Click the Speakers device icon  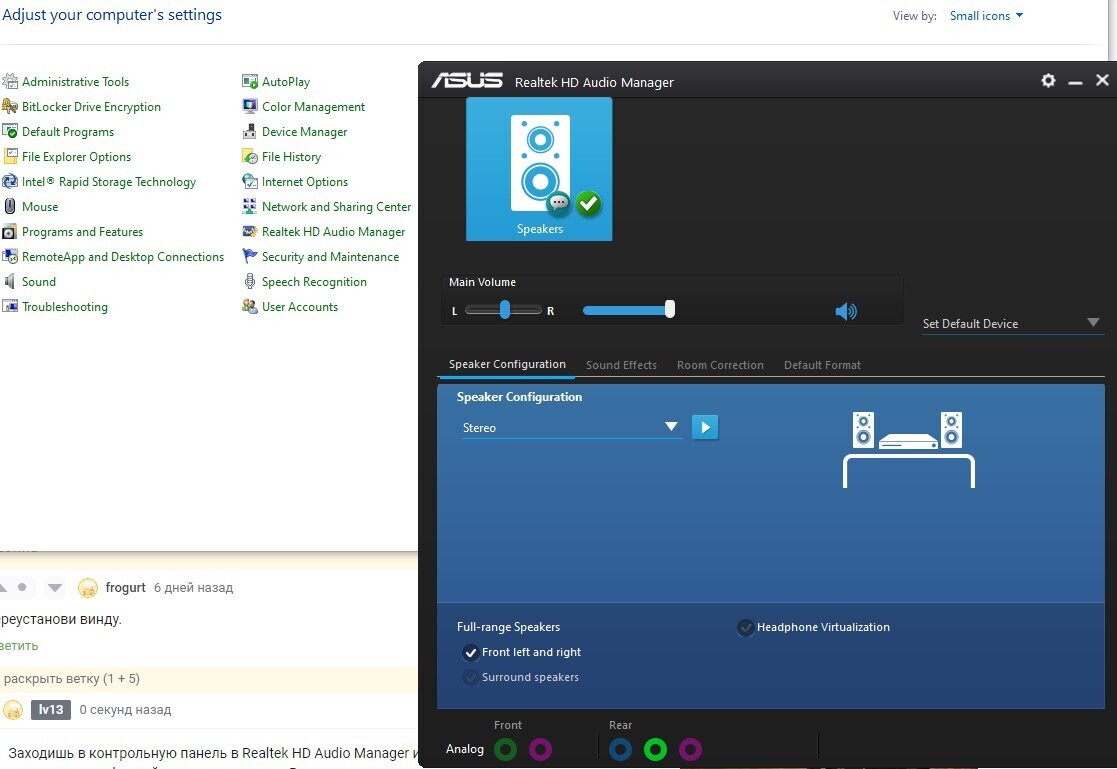click(x=539, y=168)
